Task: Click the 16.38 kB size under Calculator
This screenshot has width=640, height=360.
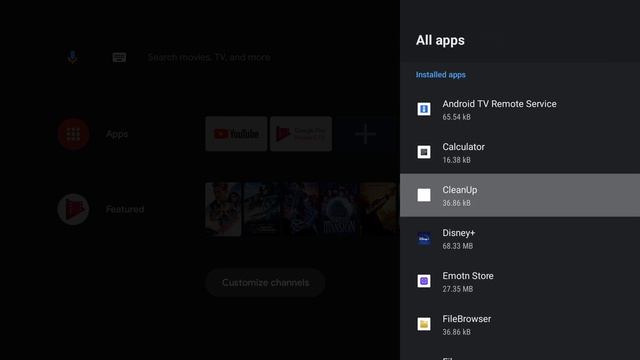Action: click(x=456, y=160)
